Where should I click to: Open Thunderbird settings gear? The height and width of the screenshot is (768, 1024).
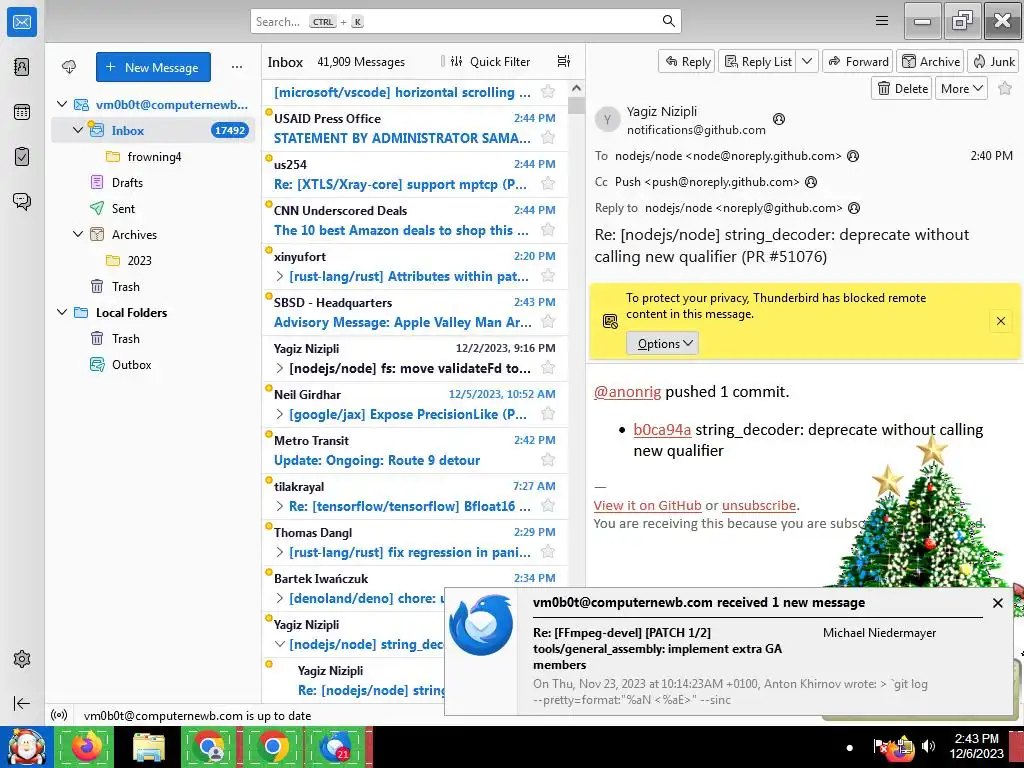pos(22,659)
